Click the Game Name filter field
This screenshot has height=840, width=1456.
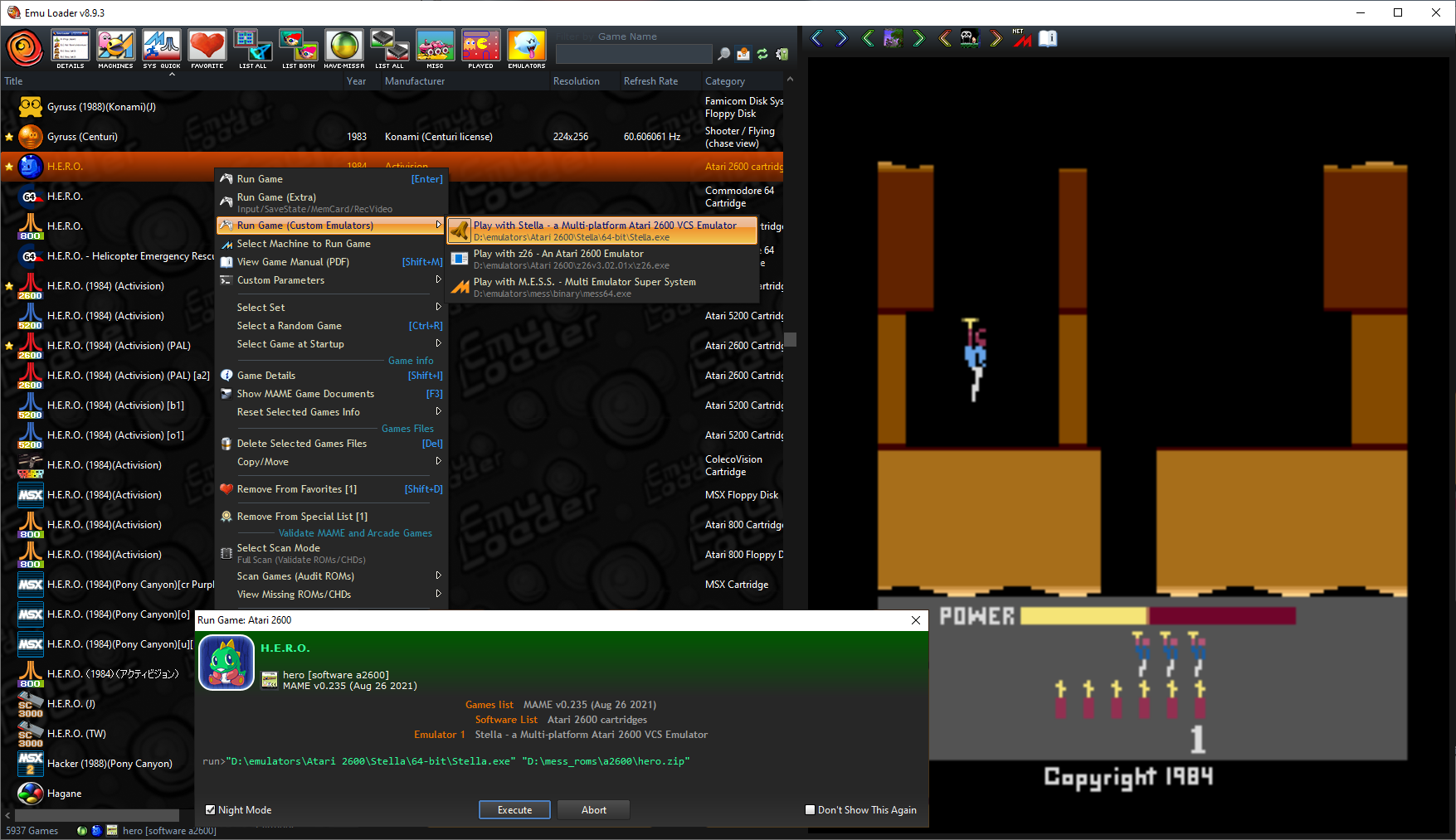pyautogui.click(x=633, y=54)
